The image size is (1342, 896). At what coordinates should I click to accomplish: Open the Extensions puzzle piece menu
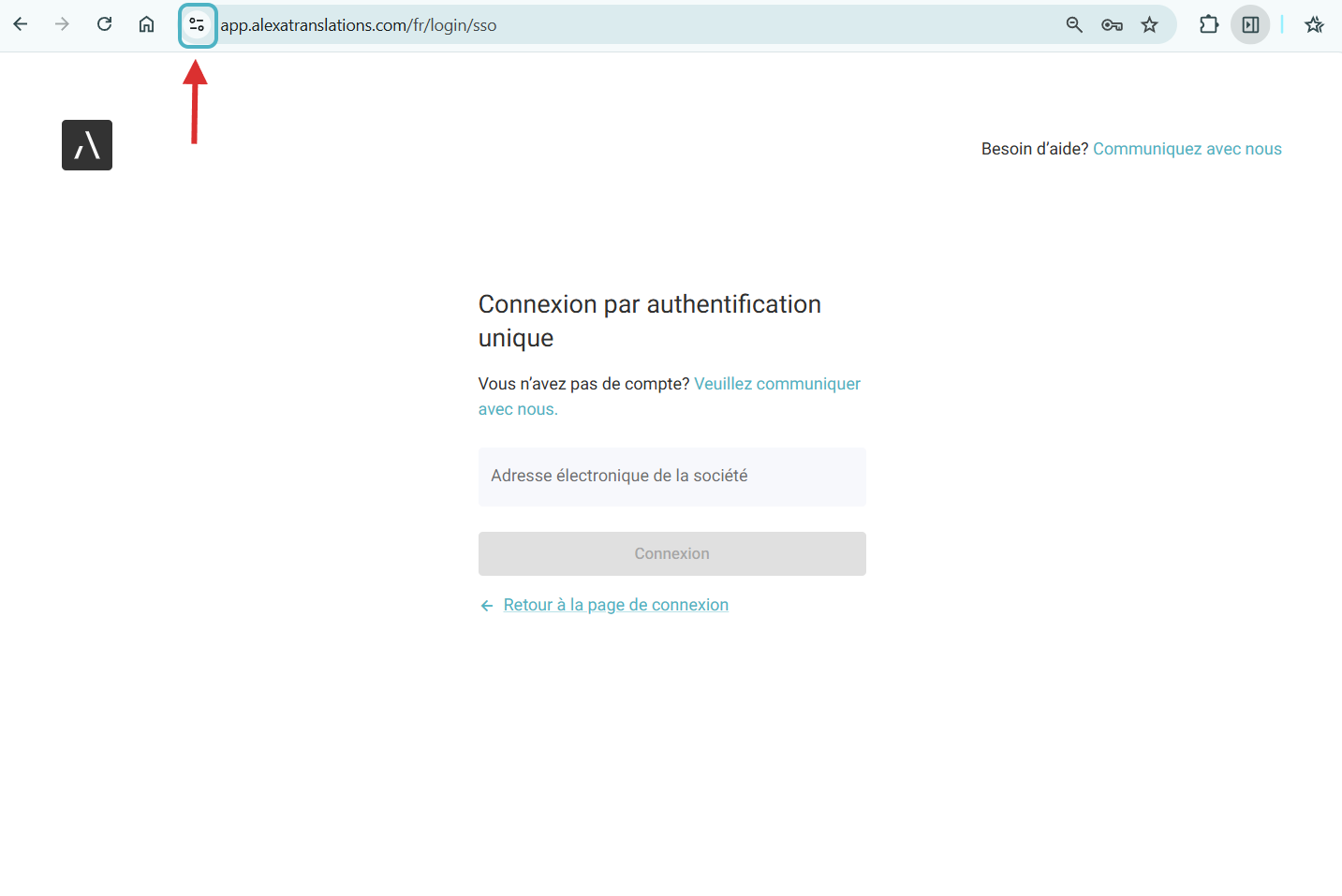coord(1209,24)
